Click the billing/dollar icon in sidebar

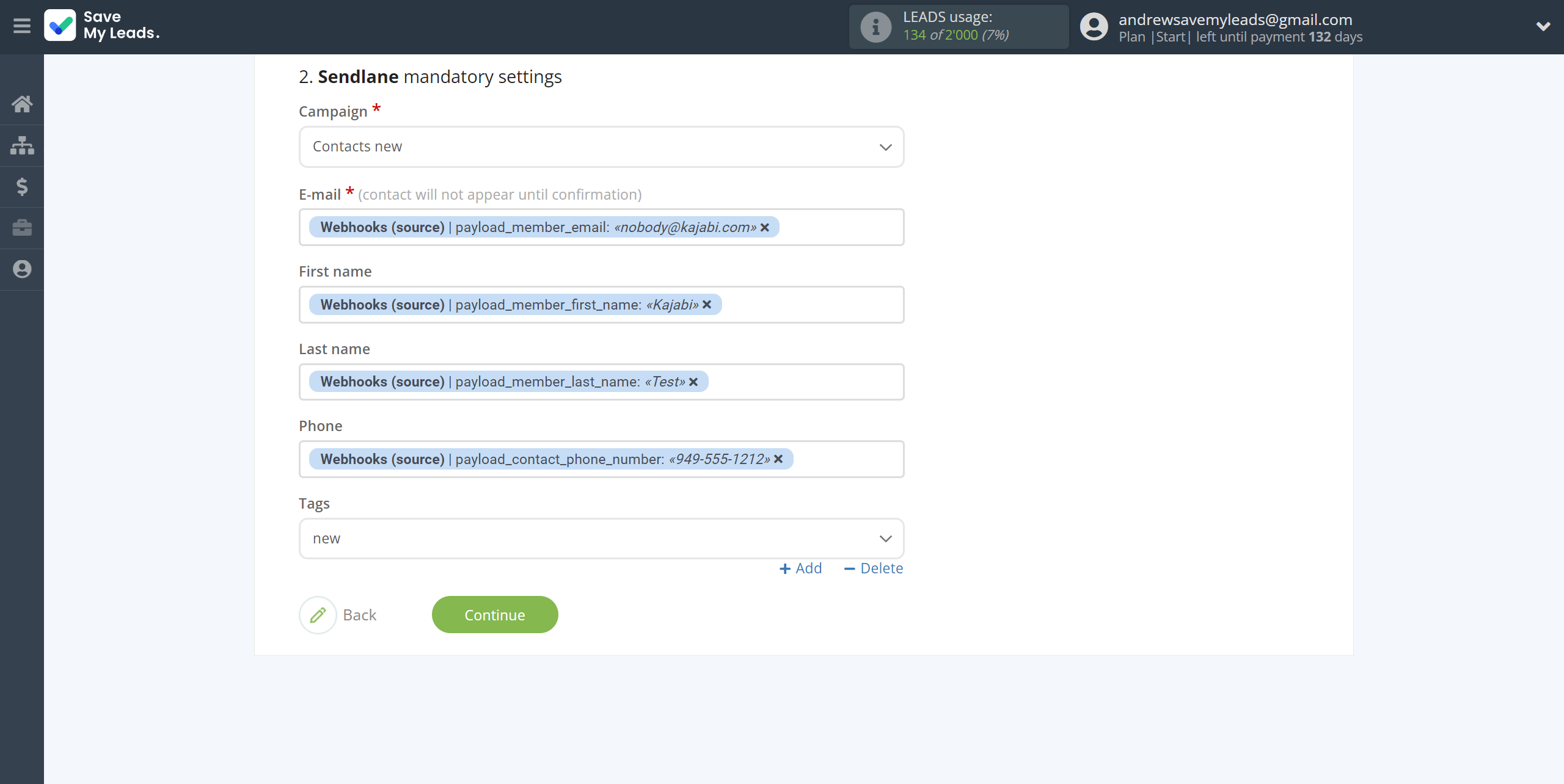coord(22,186)
